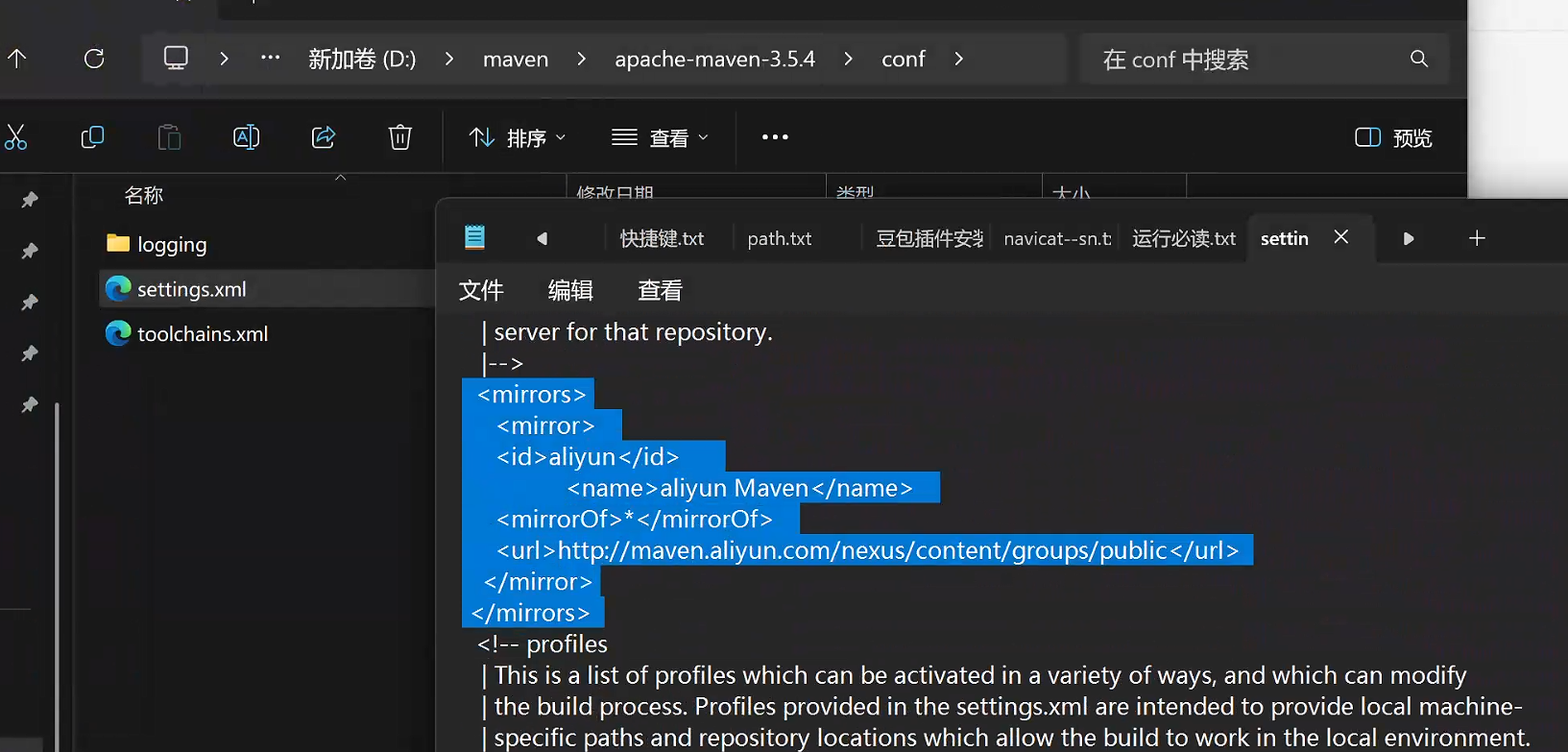Select the settin tab in Notepad
Viewport: 1568px width, 752px height.
[x=1285, y=238]
